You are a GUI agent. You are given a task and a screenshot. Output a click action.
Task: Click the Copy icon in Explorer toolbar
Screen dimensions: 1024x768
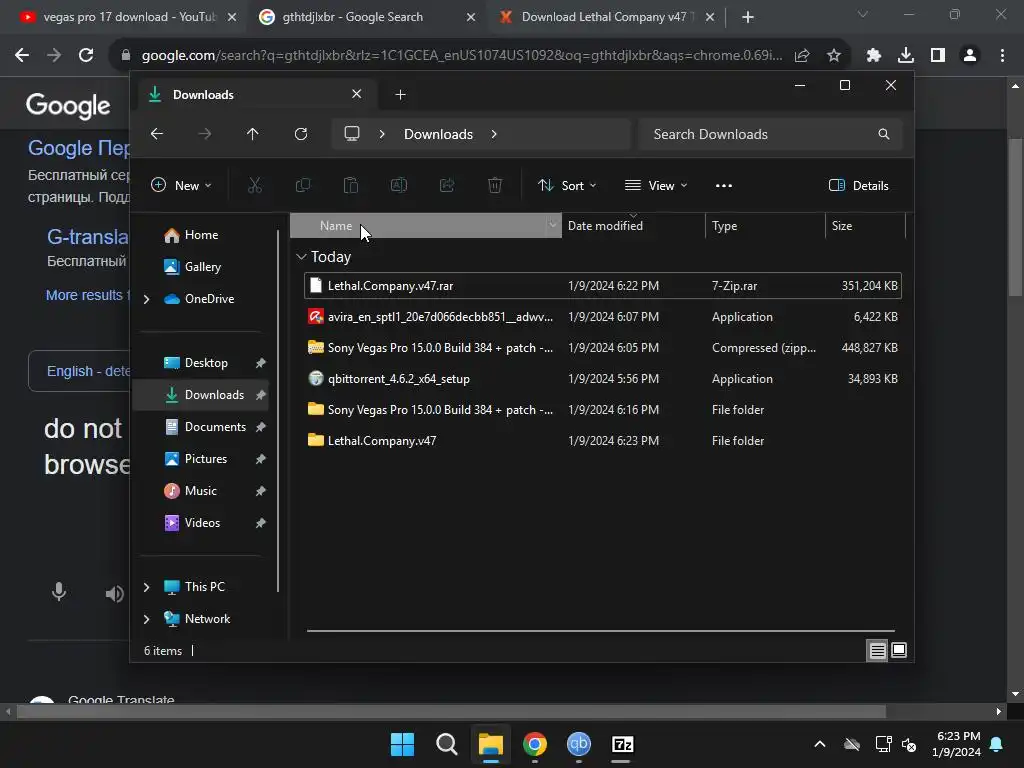pyautogui.click(x=302, y=185)
